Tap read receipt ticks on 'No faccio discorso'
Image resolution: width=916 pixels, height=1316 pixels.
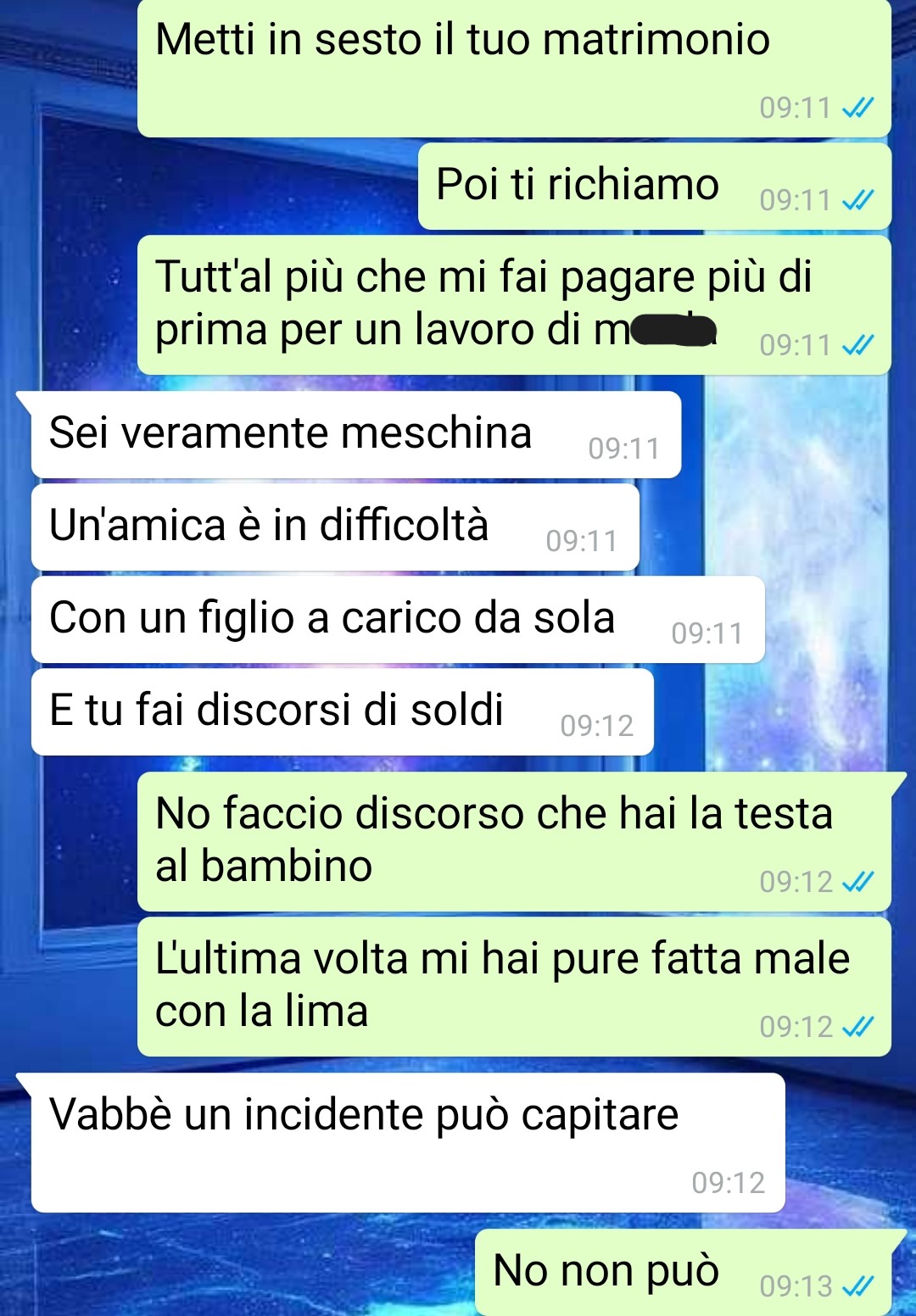pyautogui.click(x=857, y=882)
